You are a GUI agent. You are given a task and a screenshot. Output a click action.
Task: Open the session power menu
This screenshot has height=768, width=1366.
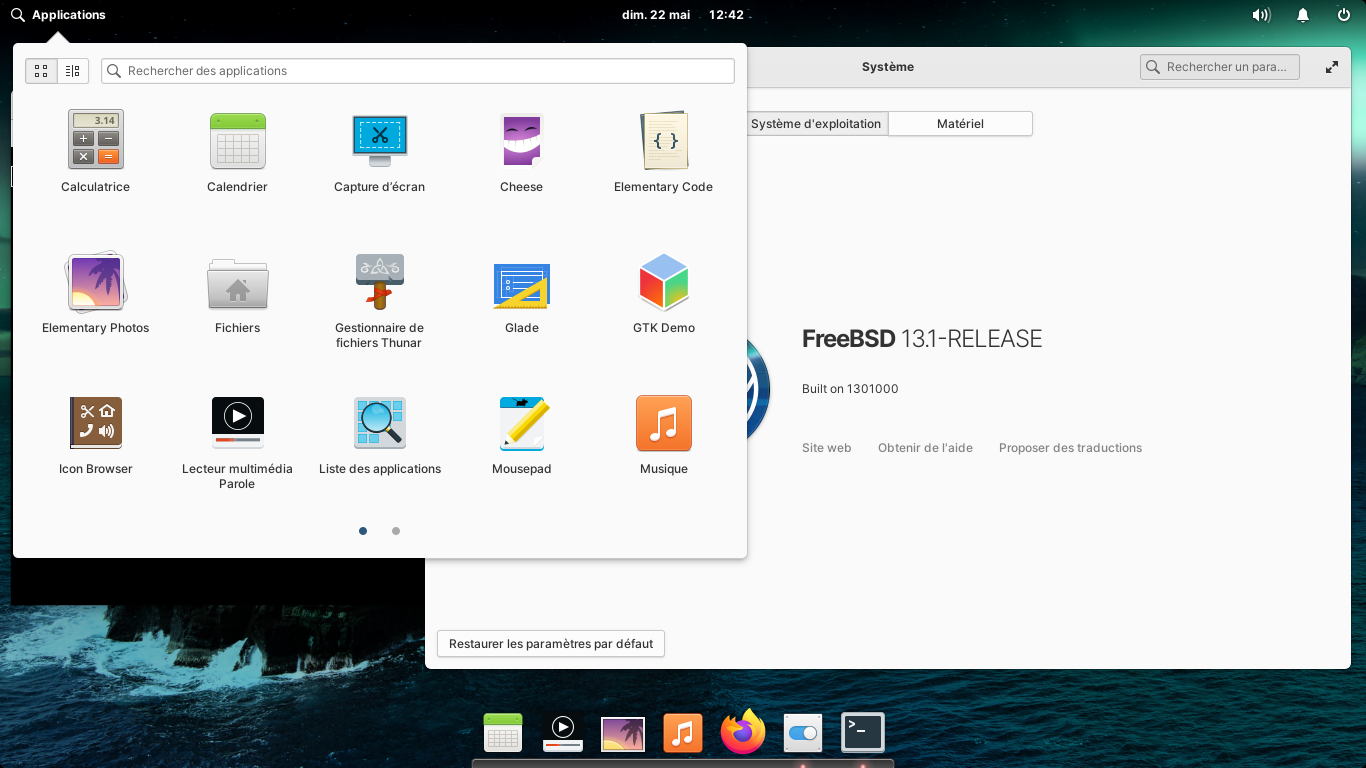(x=1344, y=15)
